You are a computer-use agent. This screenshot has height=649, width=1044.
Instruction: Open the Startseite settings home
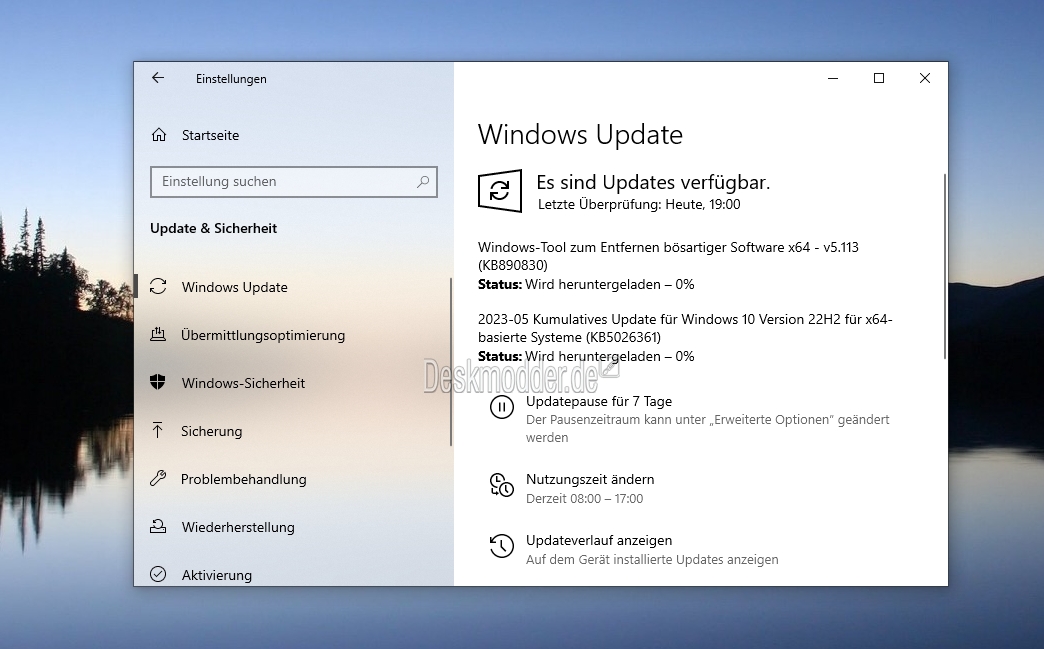click(x=210, y=135)
